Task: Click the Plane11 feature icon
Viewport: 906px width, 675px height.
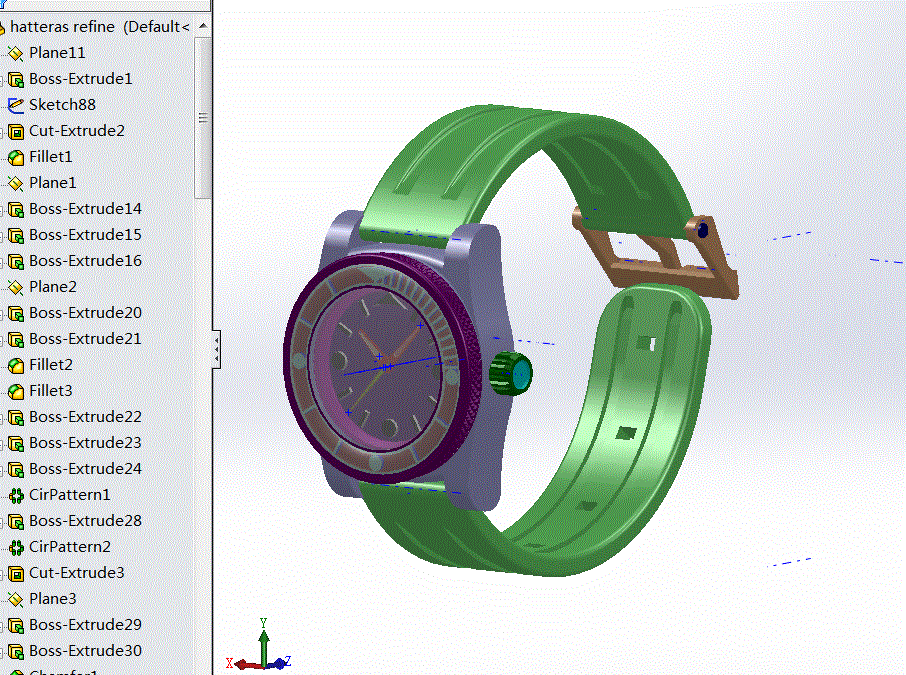Action: [16, 53]
